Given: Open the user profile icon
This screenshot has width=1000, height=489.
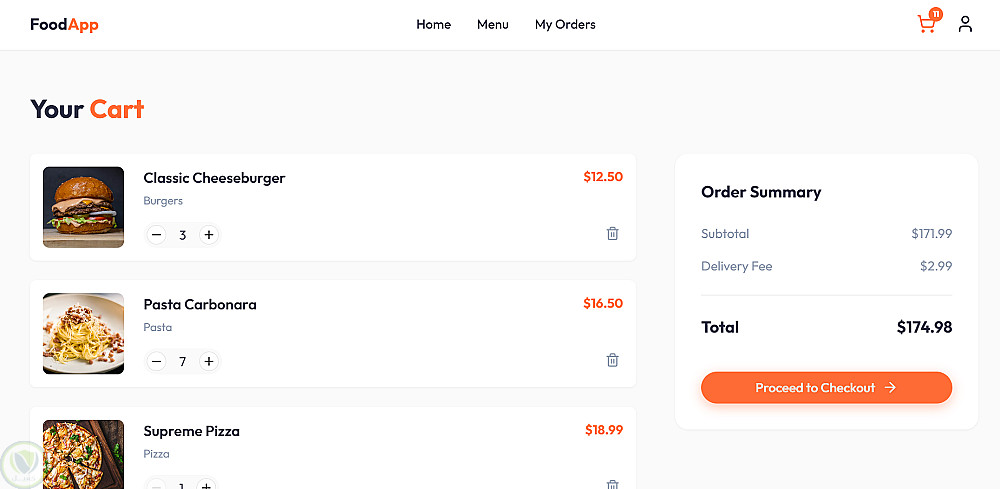Looking at the screenshot, I should coord(965,24).
